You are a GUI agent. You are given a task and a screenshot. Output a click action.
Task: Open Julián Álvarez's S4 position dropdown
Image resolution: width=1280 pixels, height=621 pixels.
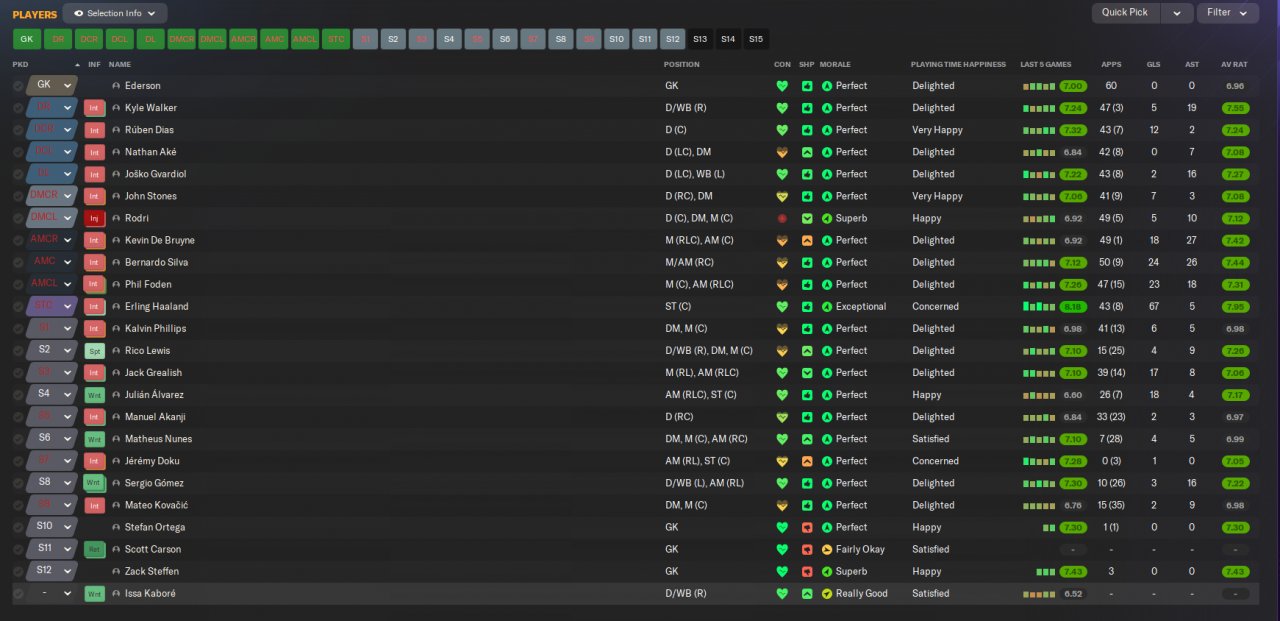click(52, 394)
